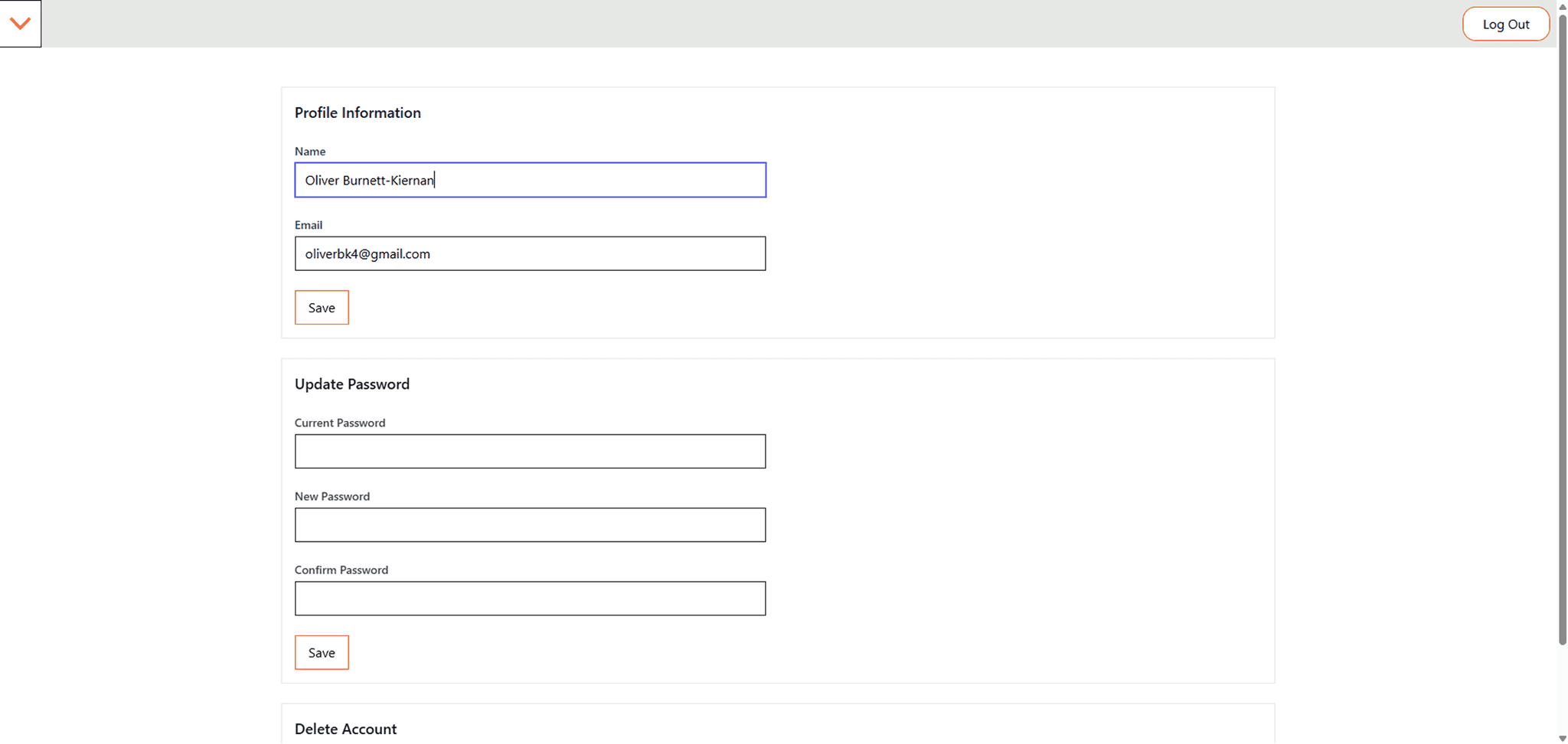Click the scrollbar up arrow
1568x744 pixels.
[x=1562, y=6]
